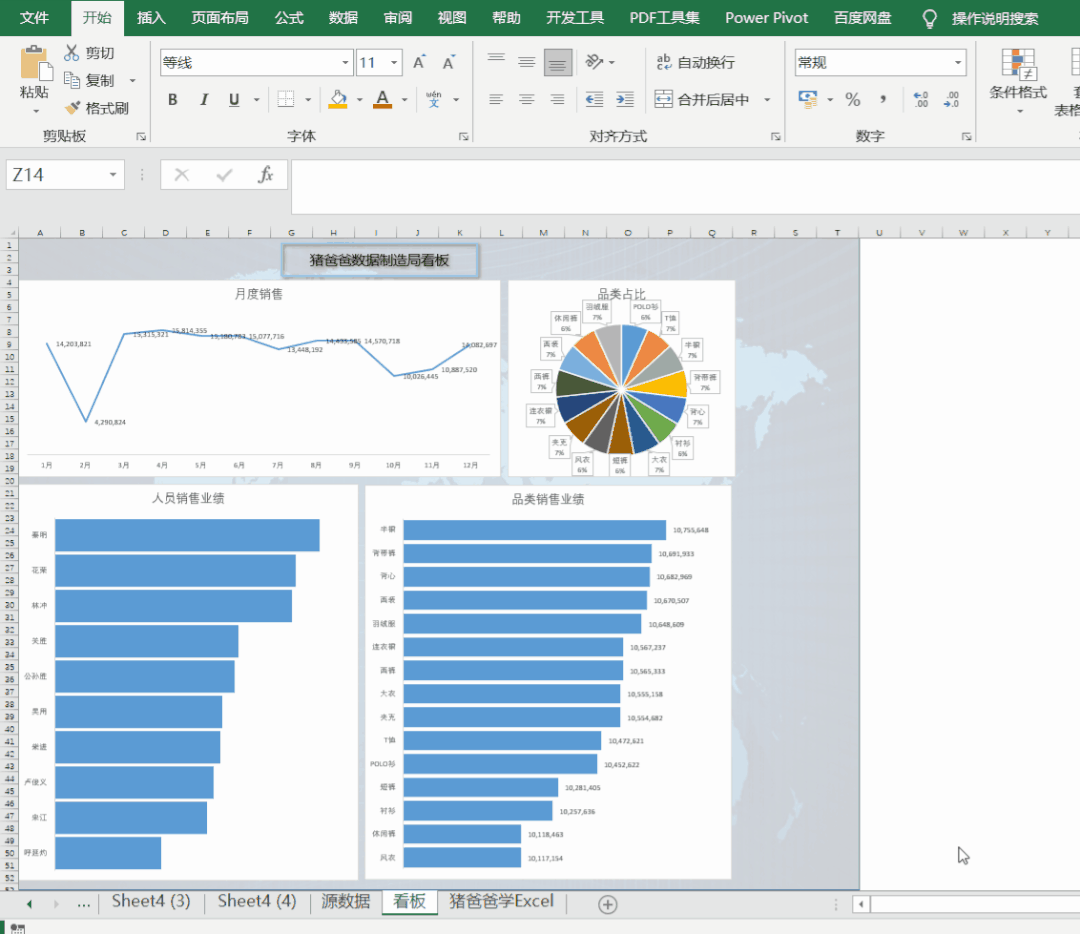1080x934 pixels.
Task: Click in the formula bar input
Action: (685, 187)
